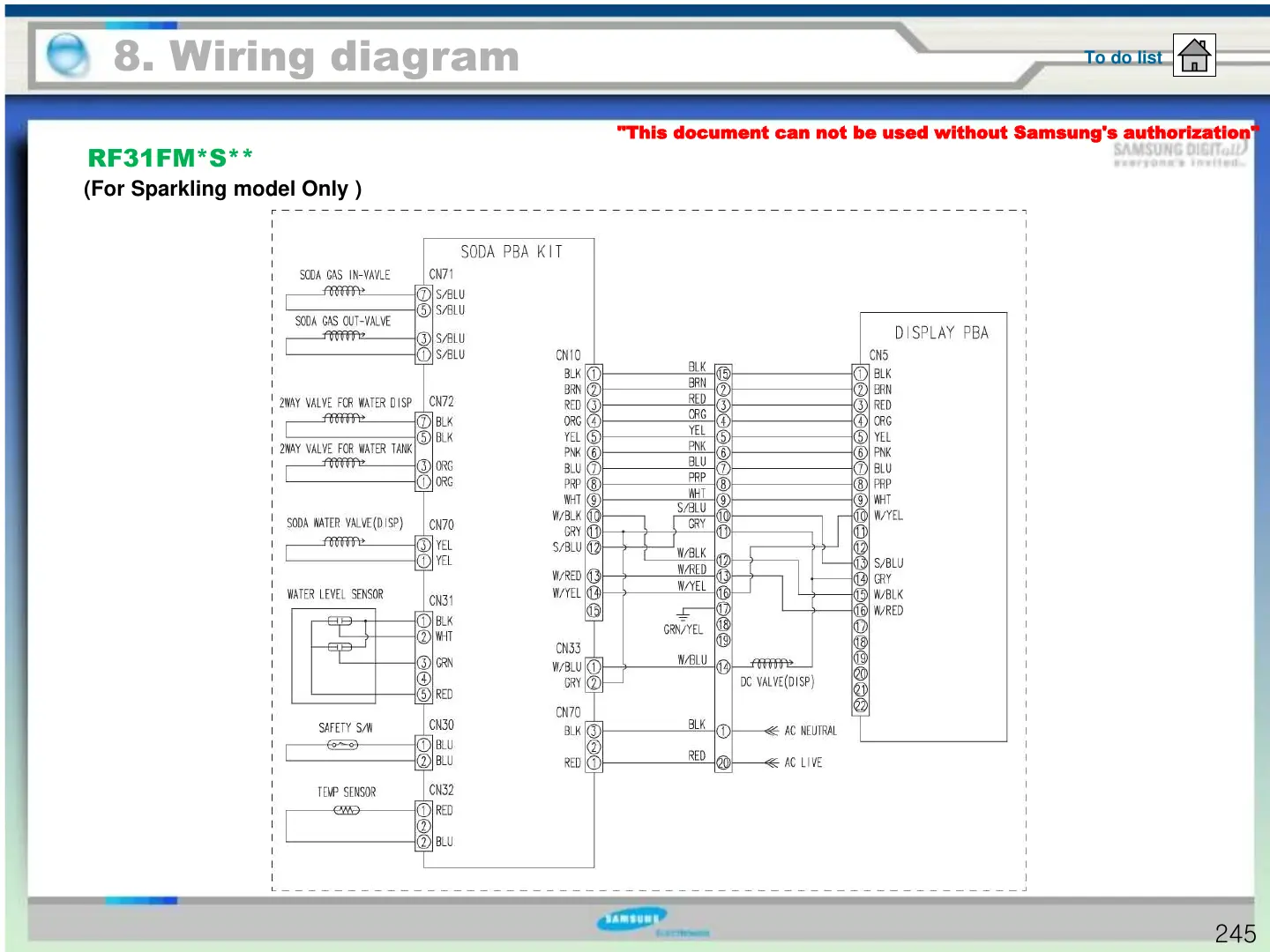Select the "8. Wiring diagram" page heading
The image size is (1270, 952).
[317, 56]
